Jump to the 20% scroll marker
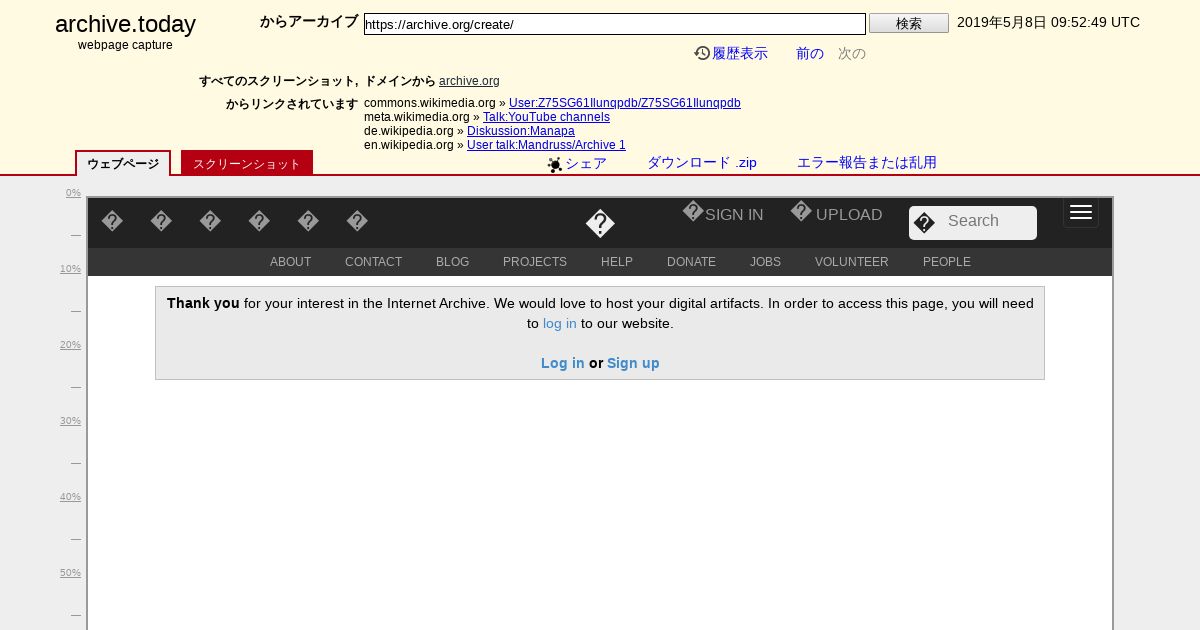The width and height of the screenshot is (1200, 630). tap(70, 345)
